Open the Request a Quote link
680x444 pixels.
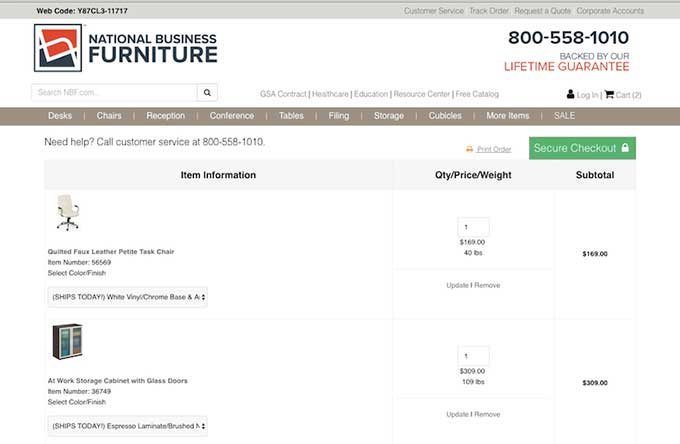pos(543,11)
